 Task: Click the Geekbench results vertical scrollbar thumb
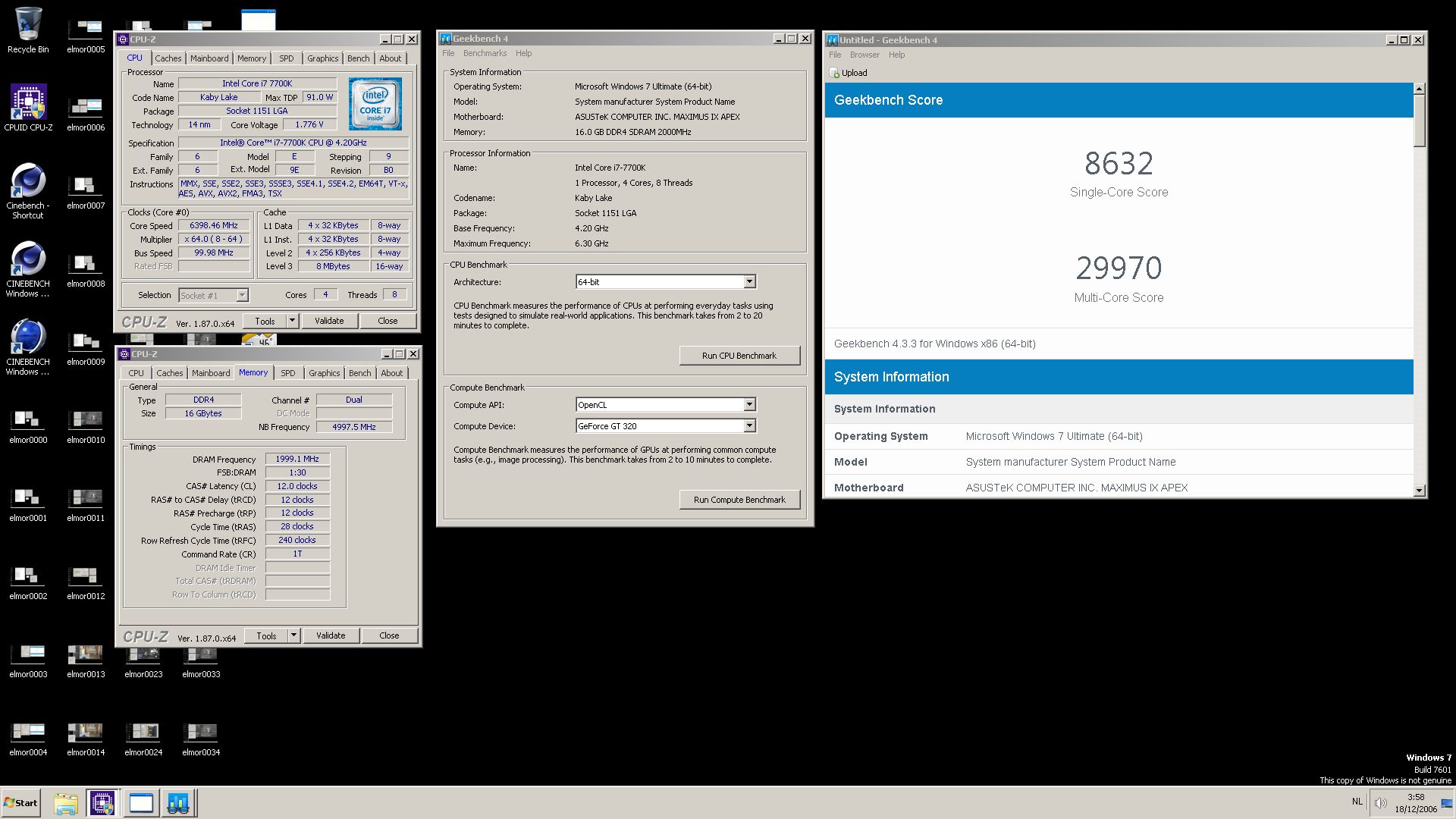coord(1420,121)
